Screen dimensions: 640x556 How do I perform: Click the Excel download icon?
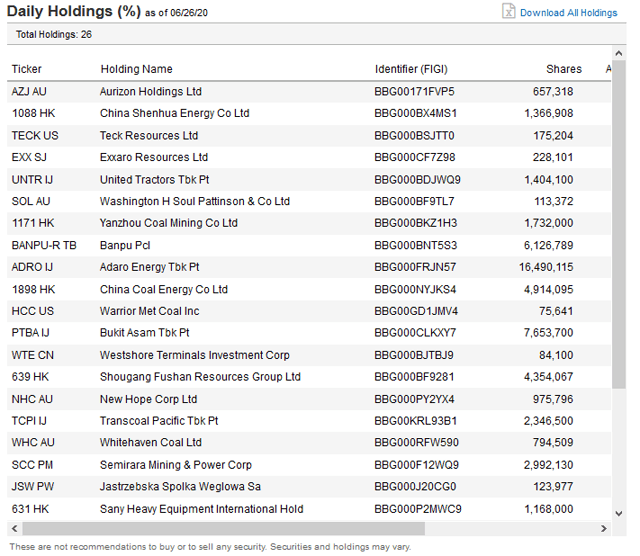coord(508,11)
